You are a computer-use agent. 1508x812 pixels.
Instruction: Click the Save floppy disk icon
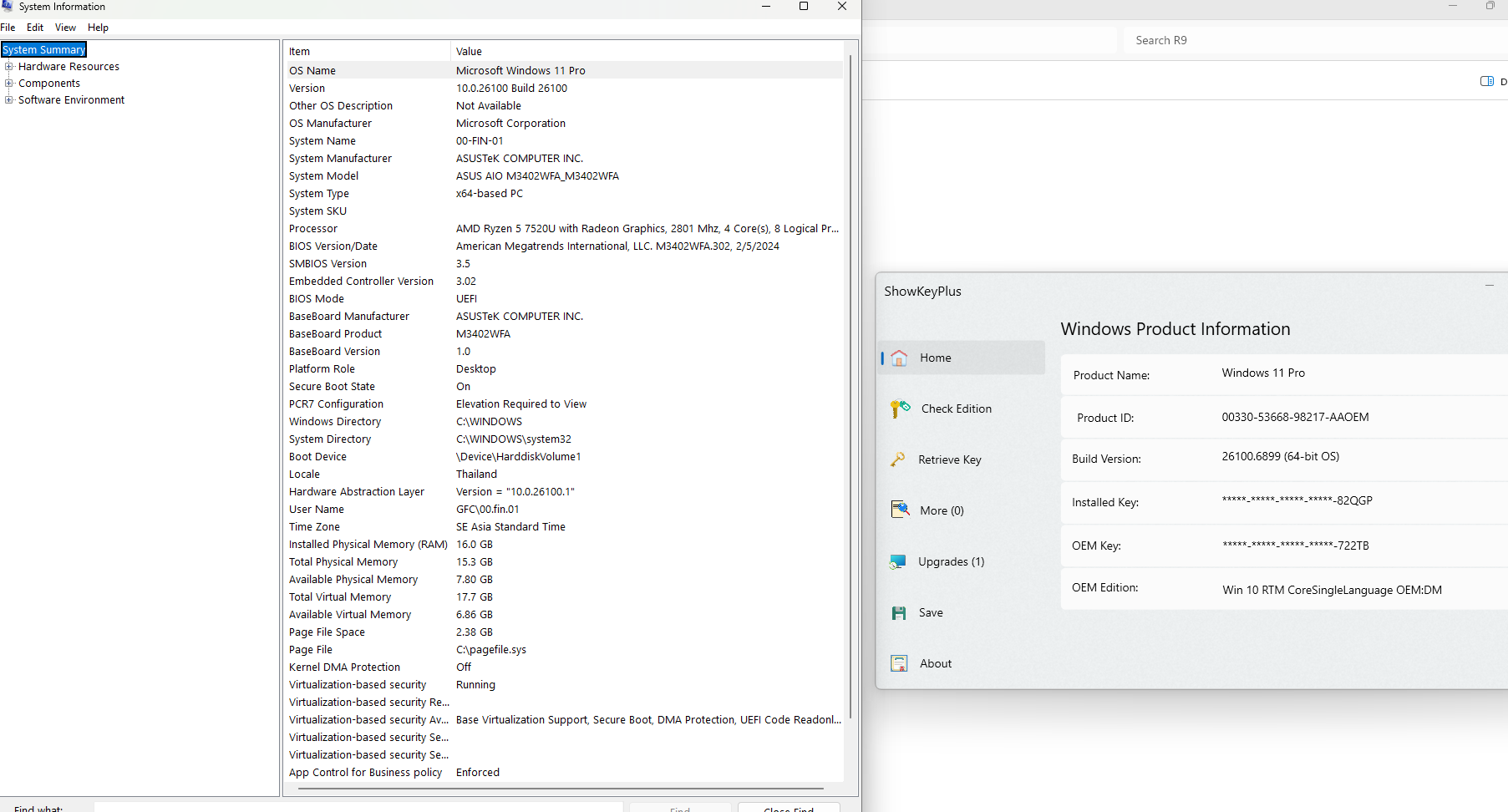[x=899, y=613]
